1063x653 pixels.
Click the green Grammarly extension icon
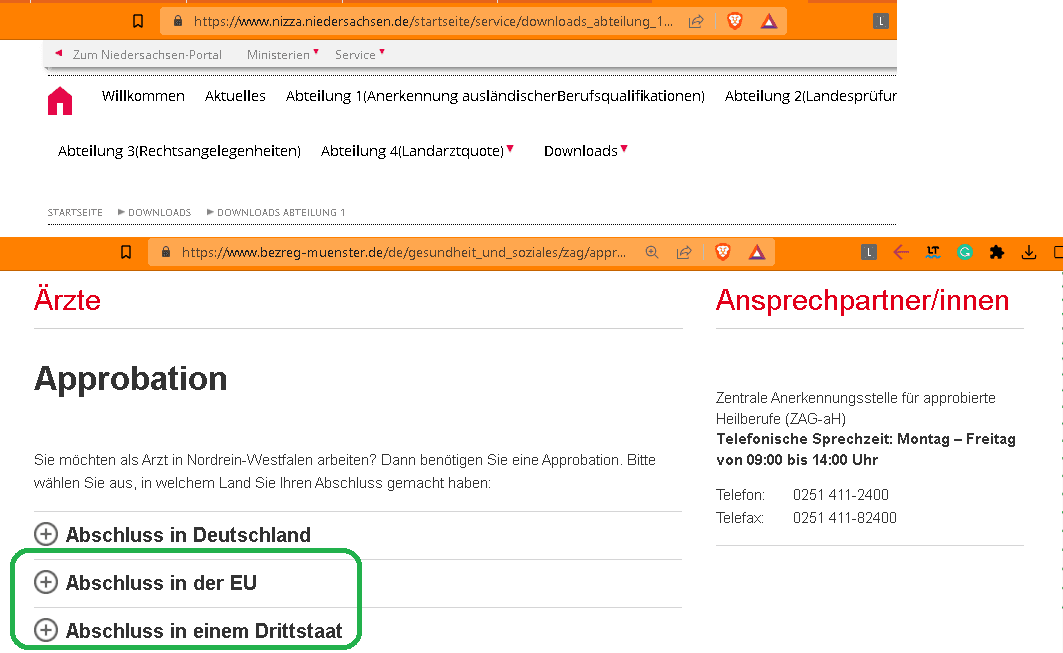[965, 252]
